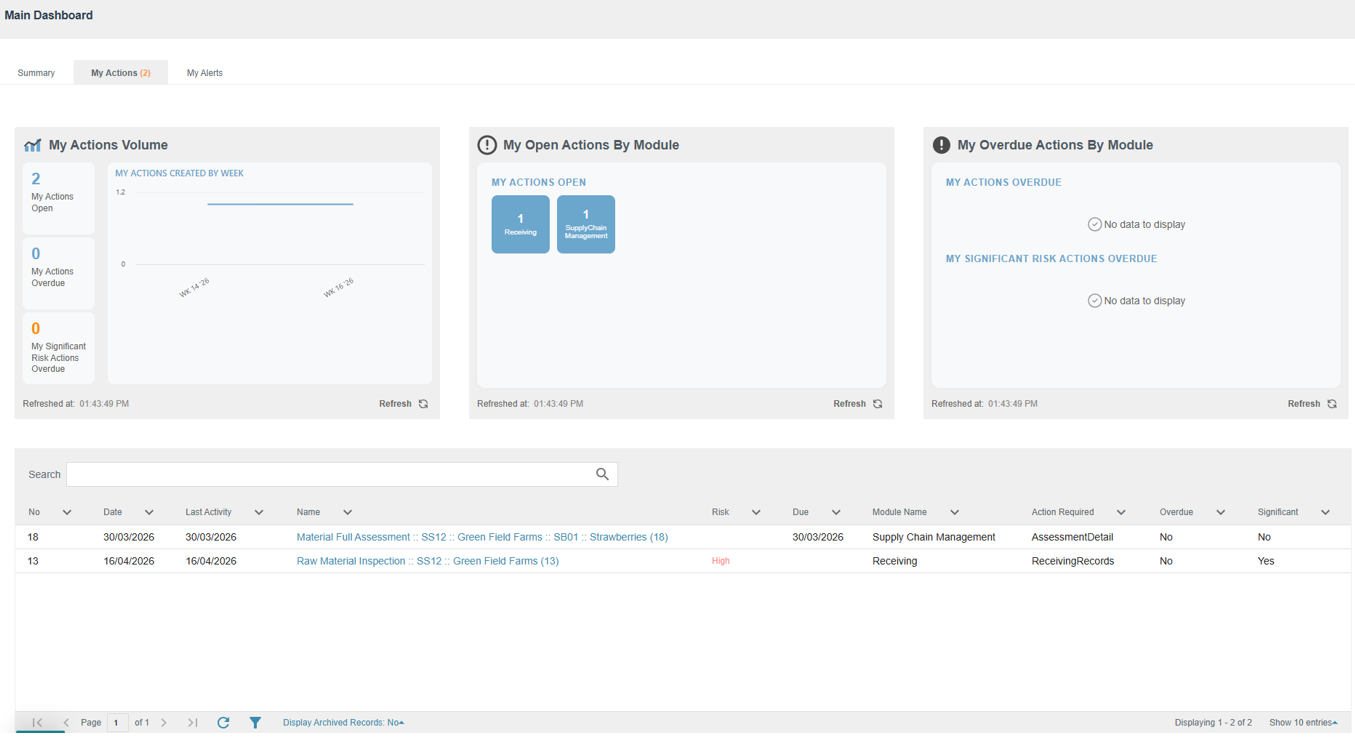The width and height of the screenshot is (1355, 738).
Task: Click the Supply Chain Management module cell
Action: tap(934, 537)
